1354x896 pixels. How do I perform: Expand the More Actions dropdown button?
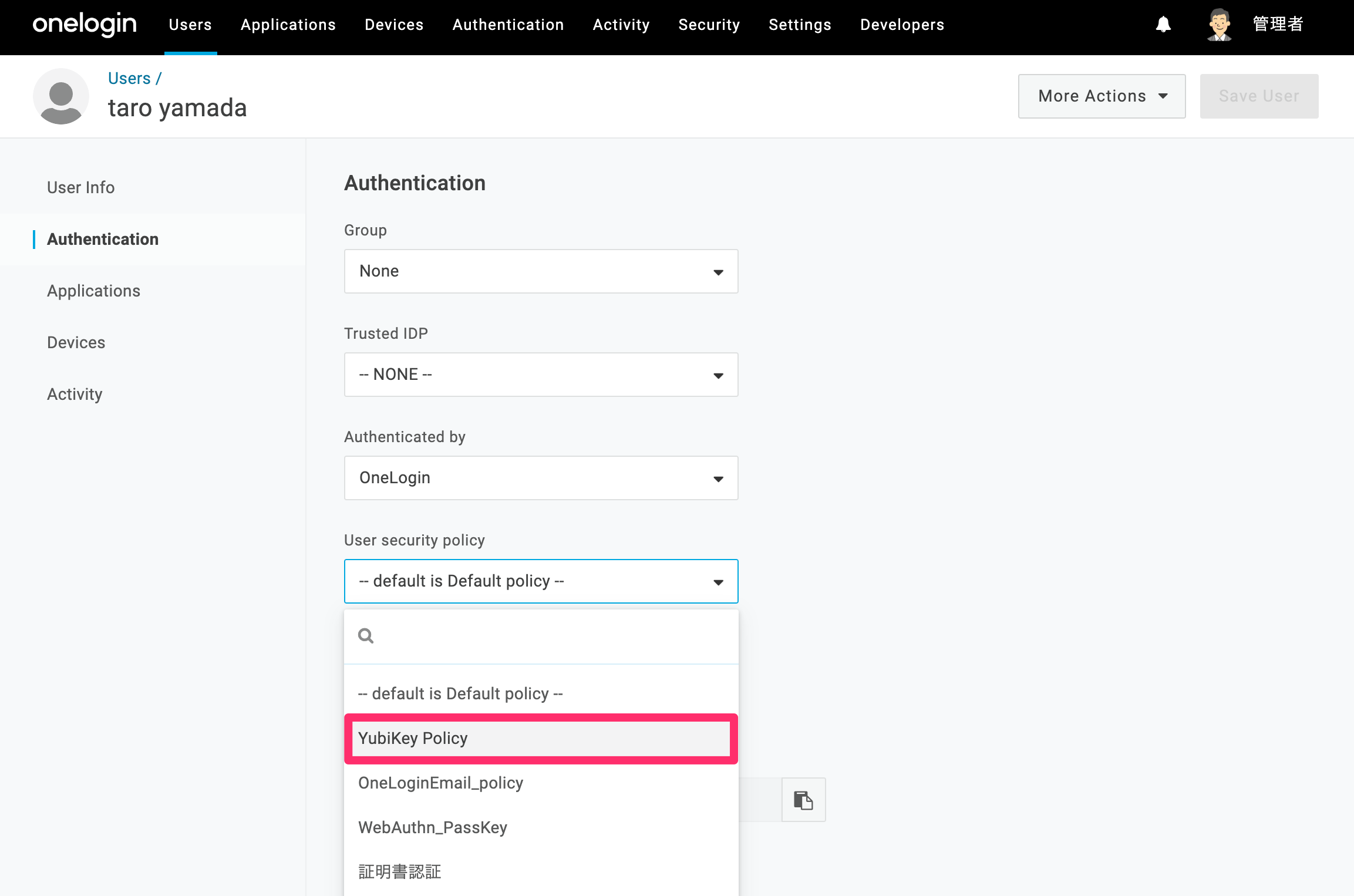tap(1102, 96)
